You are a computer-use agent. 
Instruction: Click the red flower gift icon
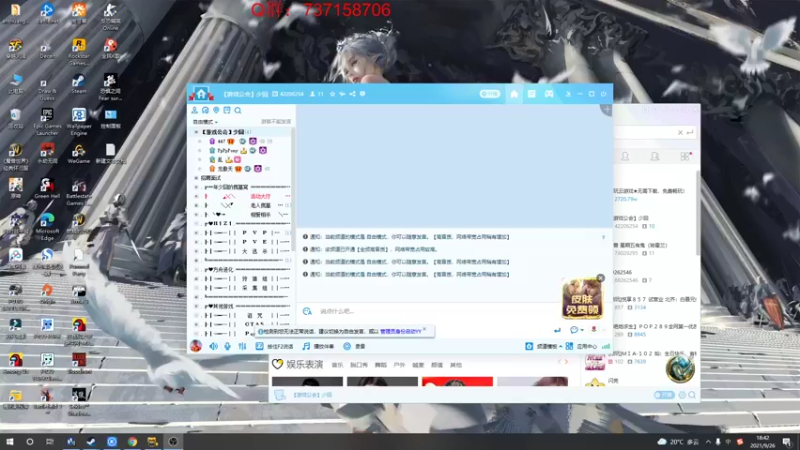click(x=594, y=330)
